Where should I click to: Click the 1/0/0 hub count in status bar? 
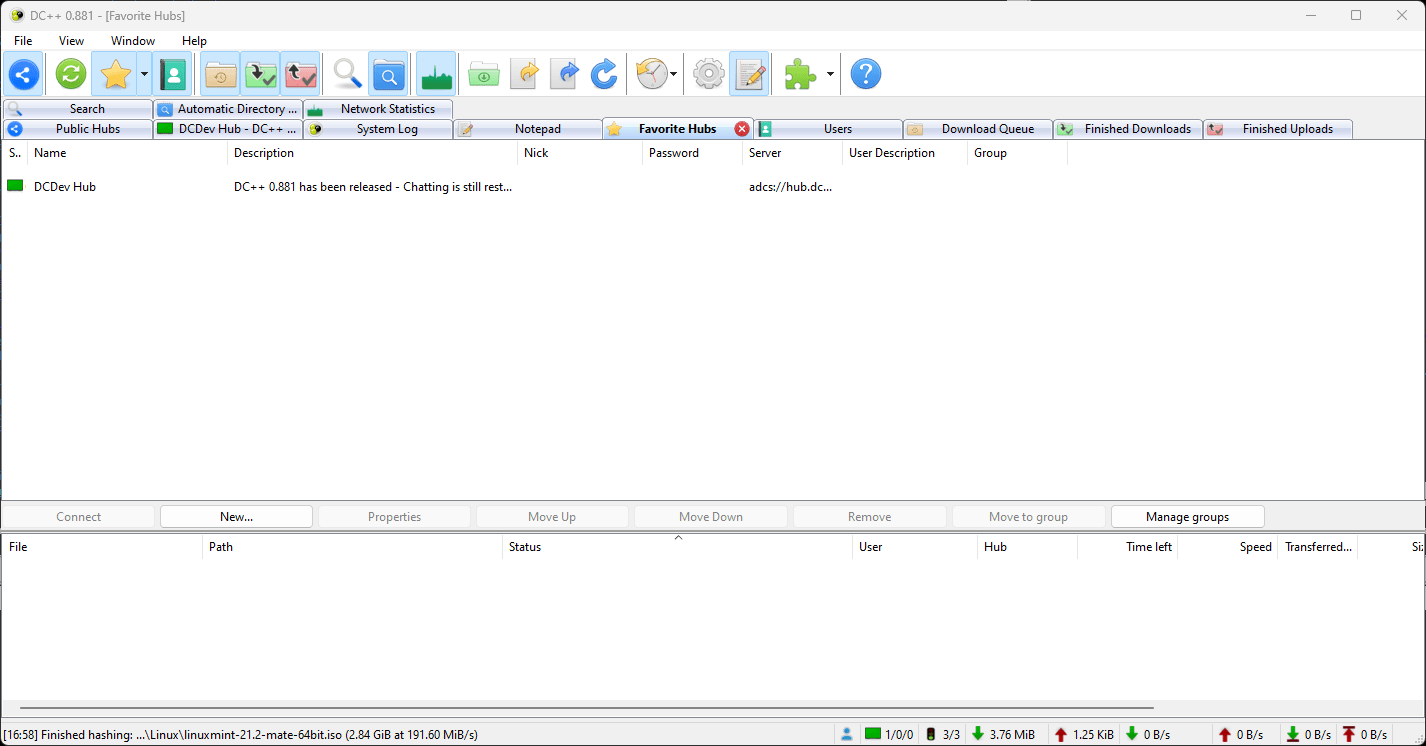tap(889, 734)
